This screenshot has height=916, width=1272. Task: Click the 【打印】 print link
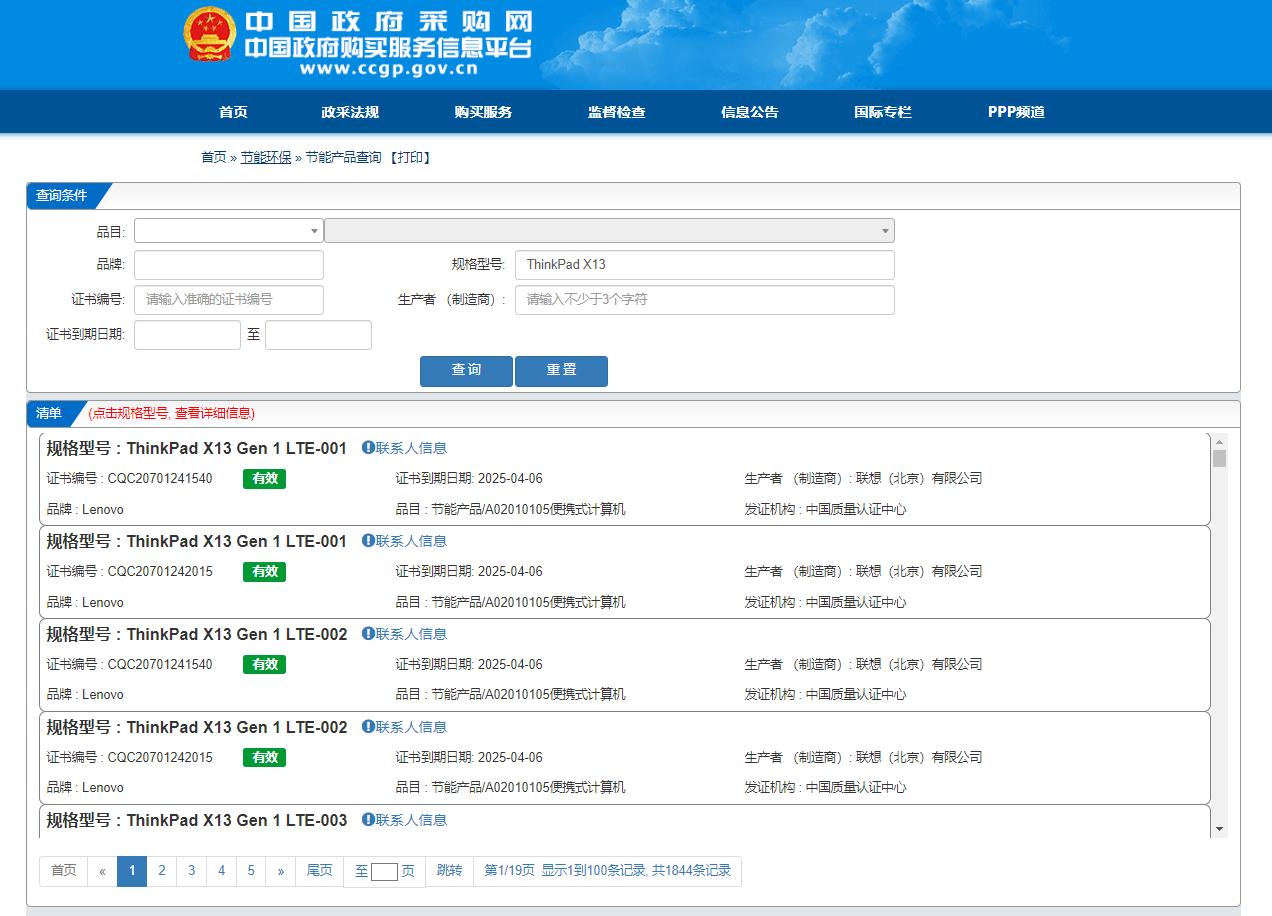point(410,158)
